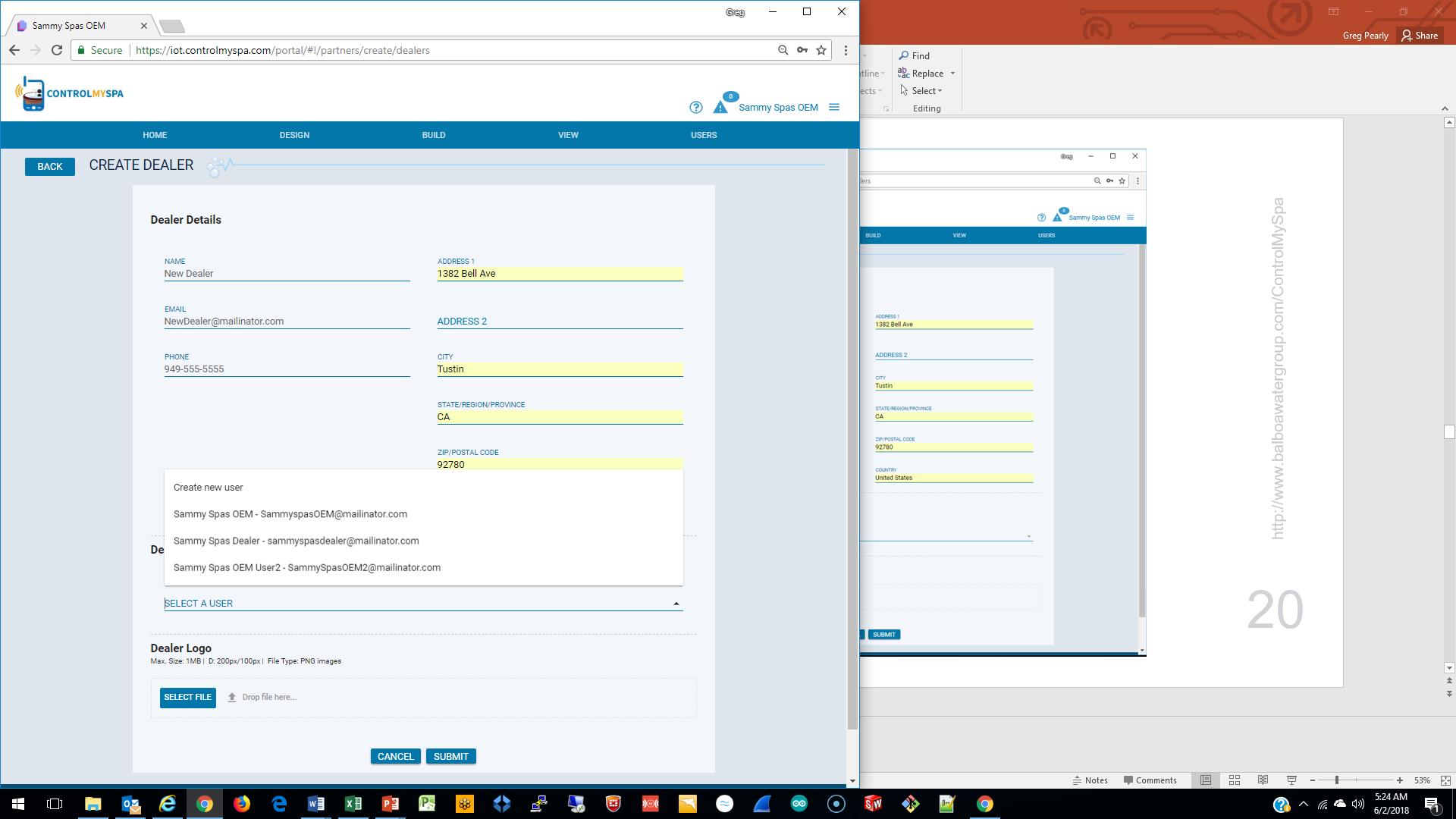Launch Excel from the taskbar
This screenshot has width=1456, height=819.
pyautogui.click(x=353, y=804)
